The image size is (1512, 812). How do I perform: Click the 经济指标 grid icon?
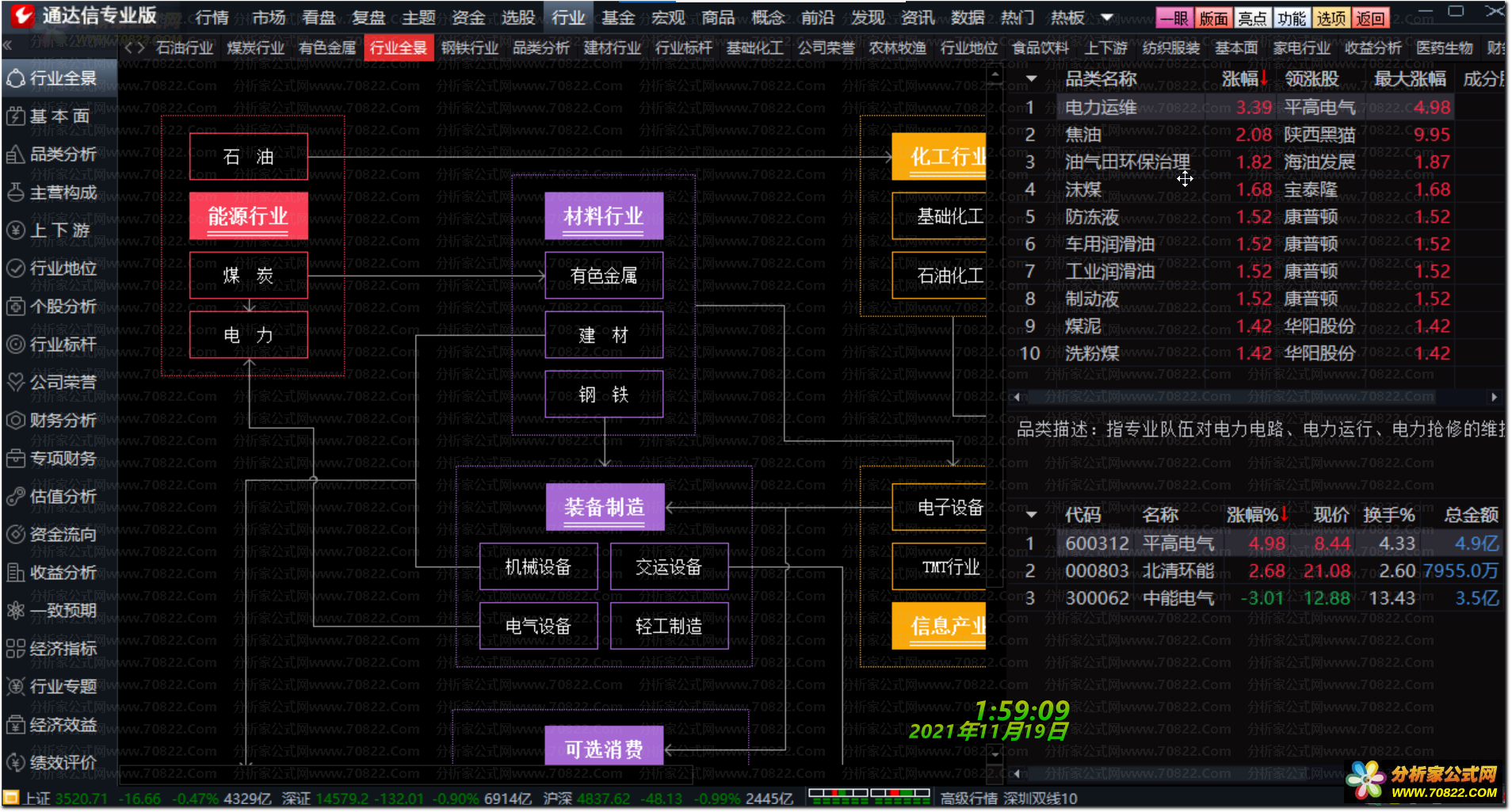coord(15,649)
